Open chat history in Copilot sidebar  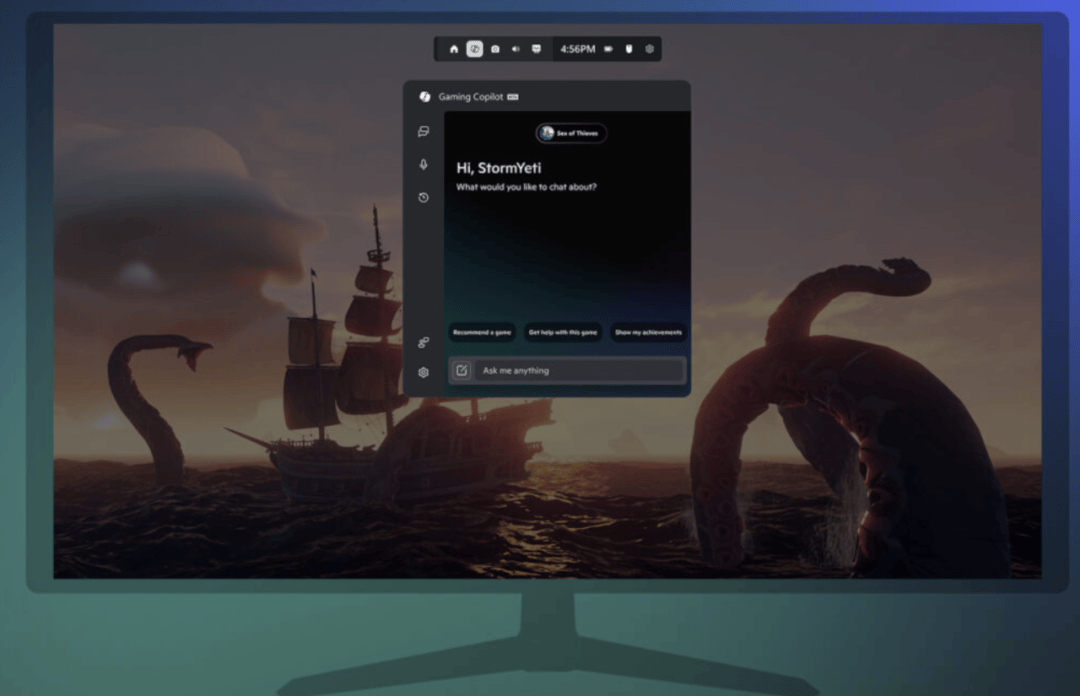424,198
